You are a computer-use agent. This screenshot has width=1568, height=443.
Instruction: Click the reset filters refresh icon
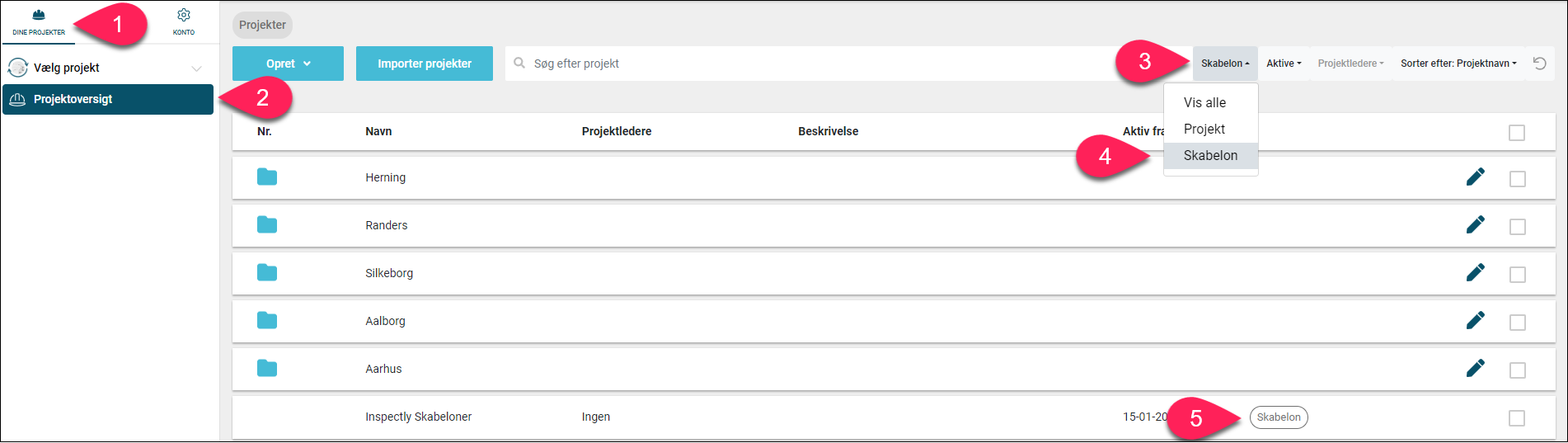1539,64
